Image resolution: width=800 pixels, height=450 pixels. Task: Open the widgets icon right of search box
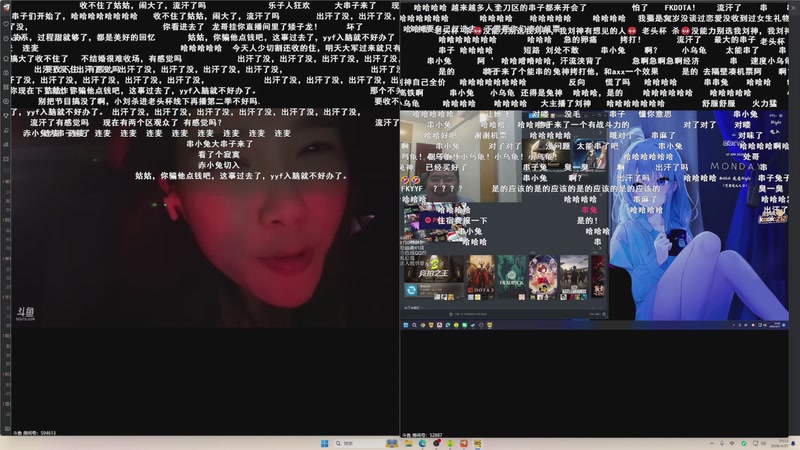[392, 443]
